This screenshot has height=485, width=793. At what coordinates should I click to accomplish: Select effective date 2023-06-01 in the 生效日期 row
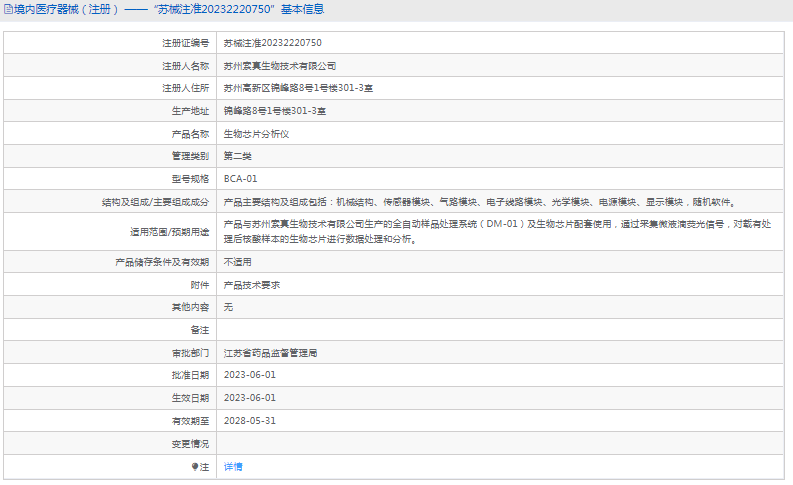click(x=250, y=398)
